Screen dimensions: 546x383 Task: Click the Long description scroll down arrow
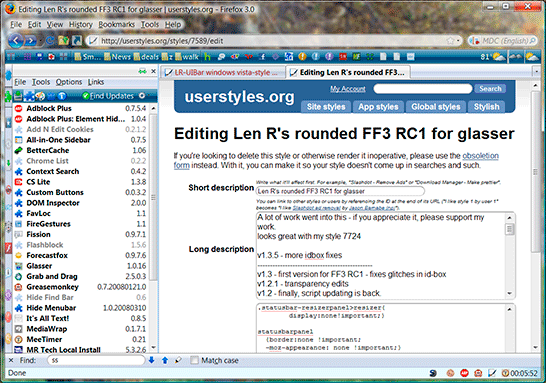point(509,294)
